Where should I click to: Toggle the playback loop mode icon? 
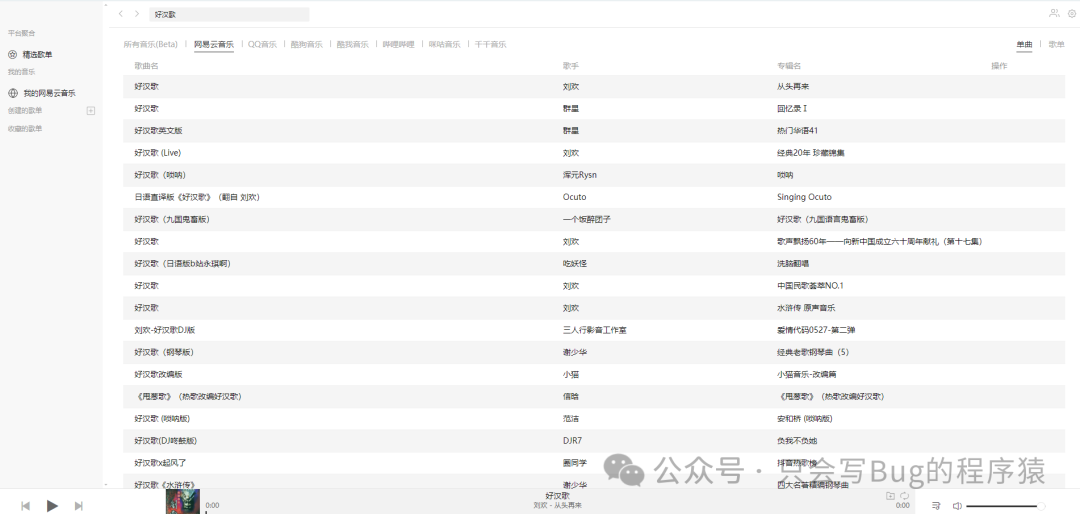coord(905,496)
